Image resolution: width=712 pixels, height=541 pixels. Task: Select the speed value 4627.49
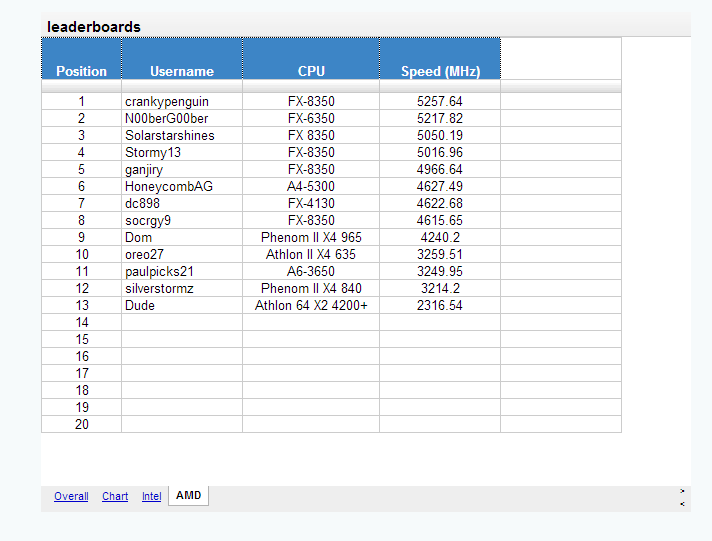[440, 186]
